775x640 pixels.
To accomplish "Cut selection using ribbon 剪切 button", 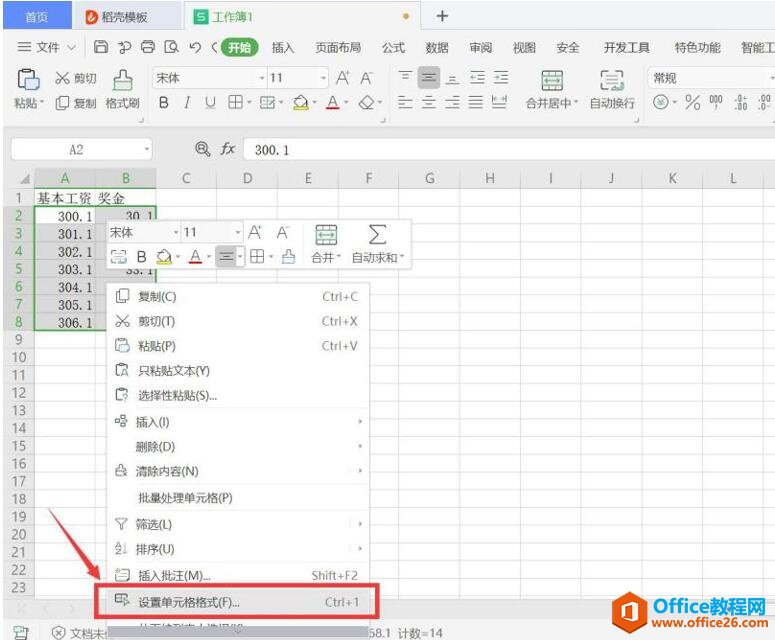I will click(75, 78).
